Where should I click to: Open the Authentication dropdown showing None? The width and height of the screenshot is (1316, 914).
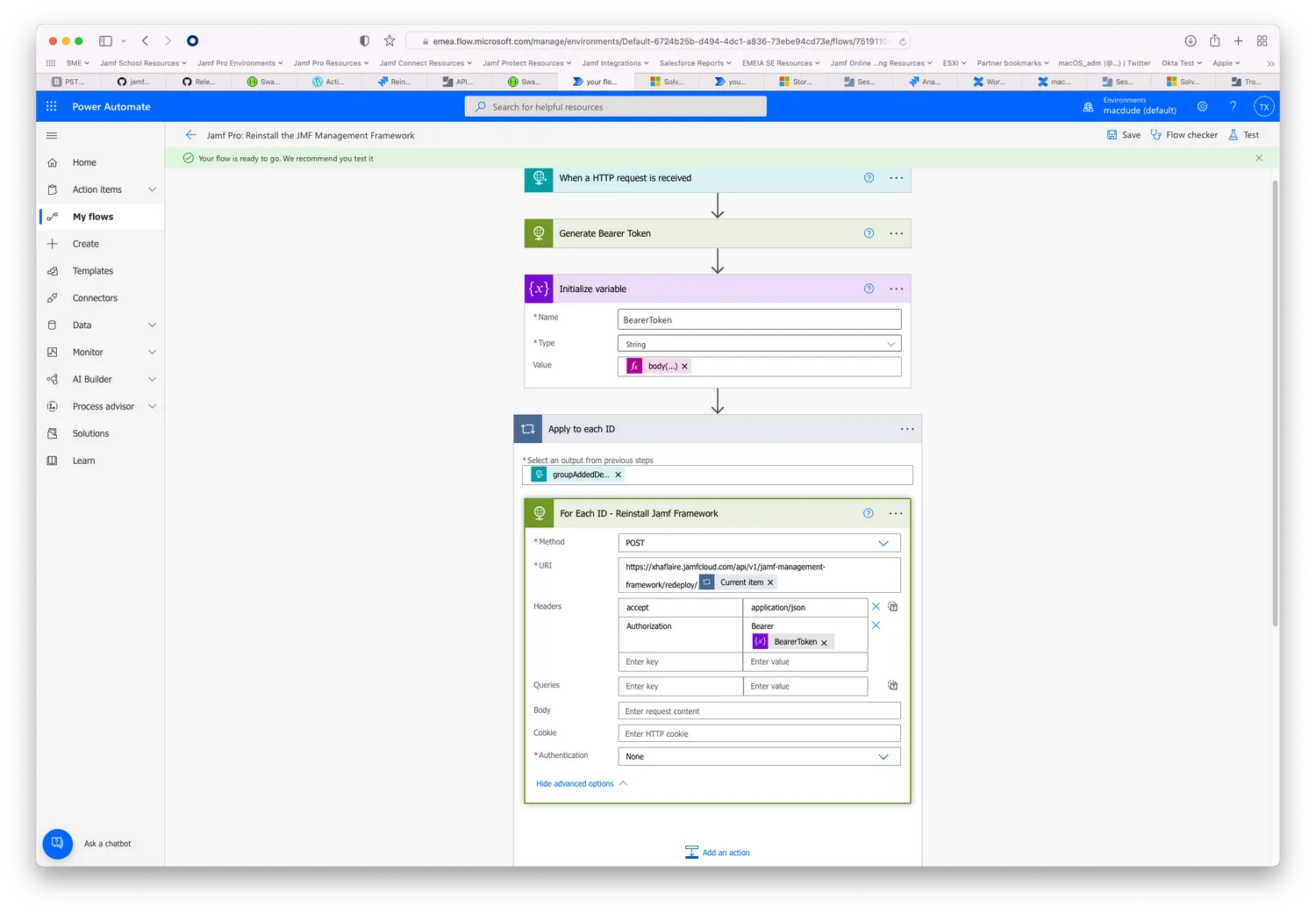(883, 755)
